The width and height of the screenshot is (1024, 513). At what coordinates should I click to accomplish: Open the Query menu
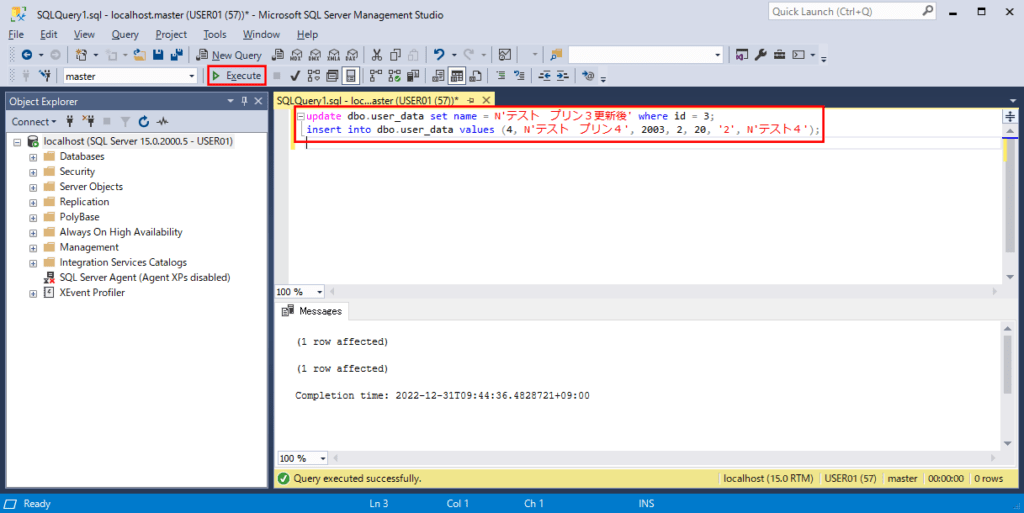click(x=125, y=34)
